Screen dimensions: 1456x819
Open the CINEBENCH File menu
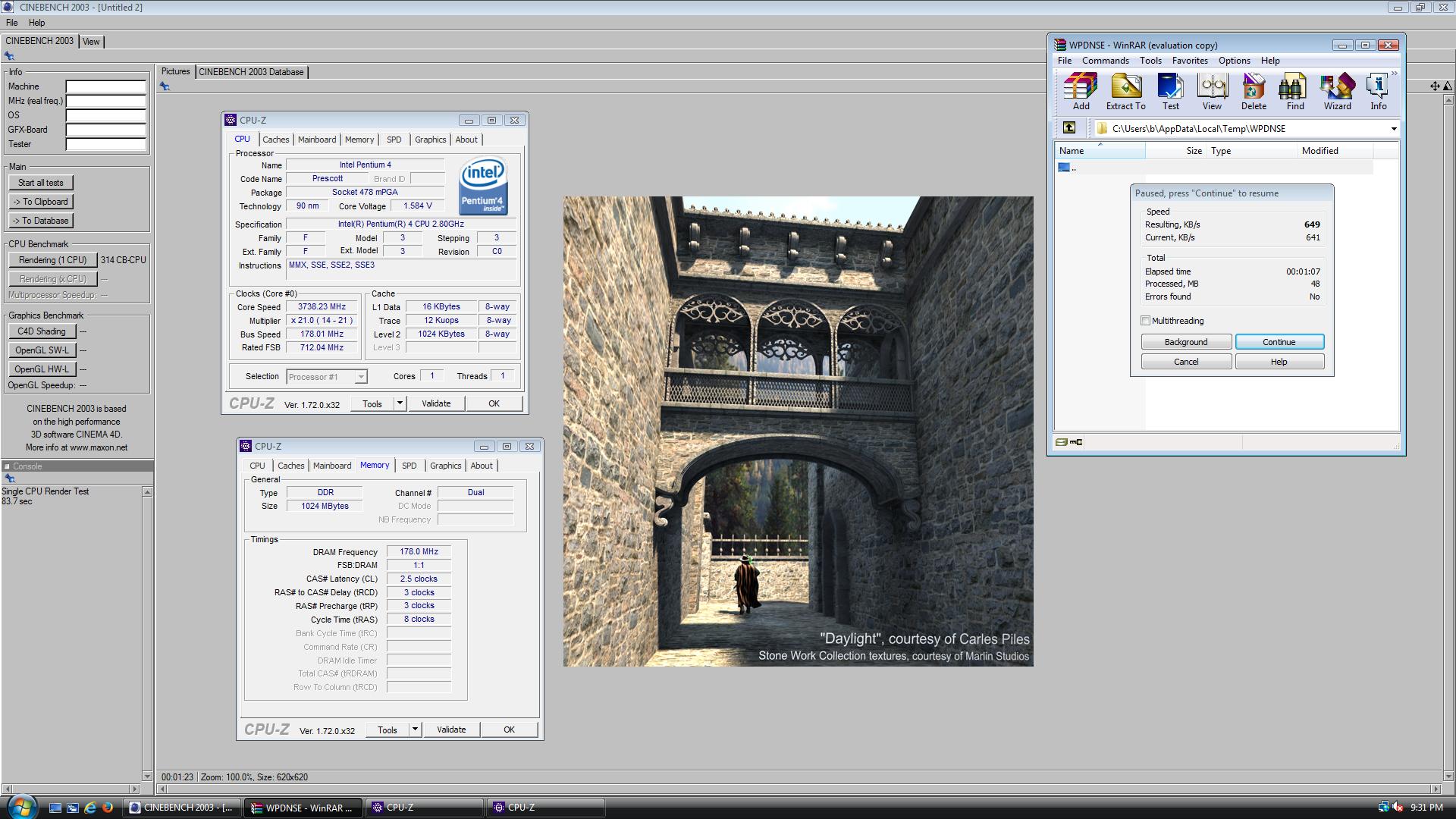click(12, 23)
